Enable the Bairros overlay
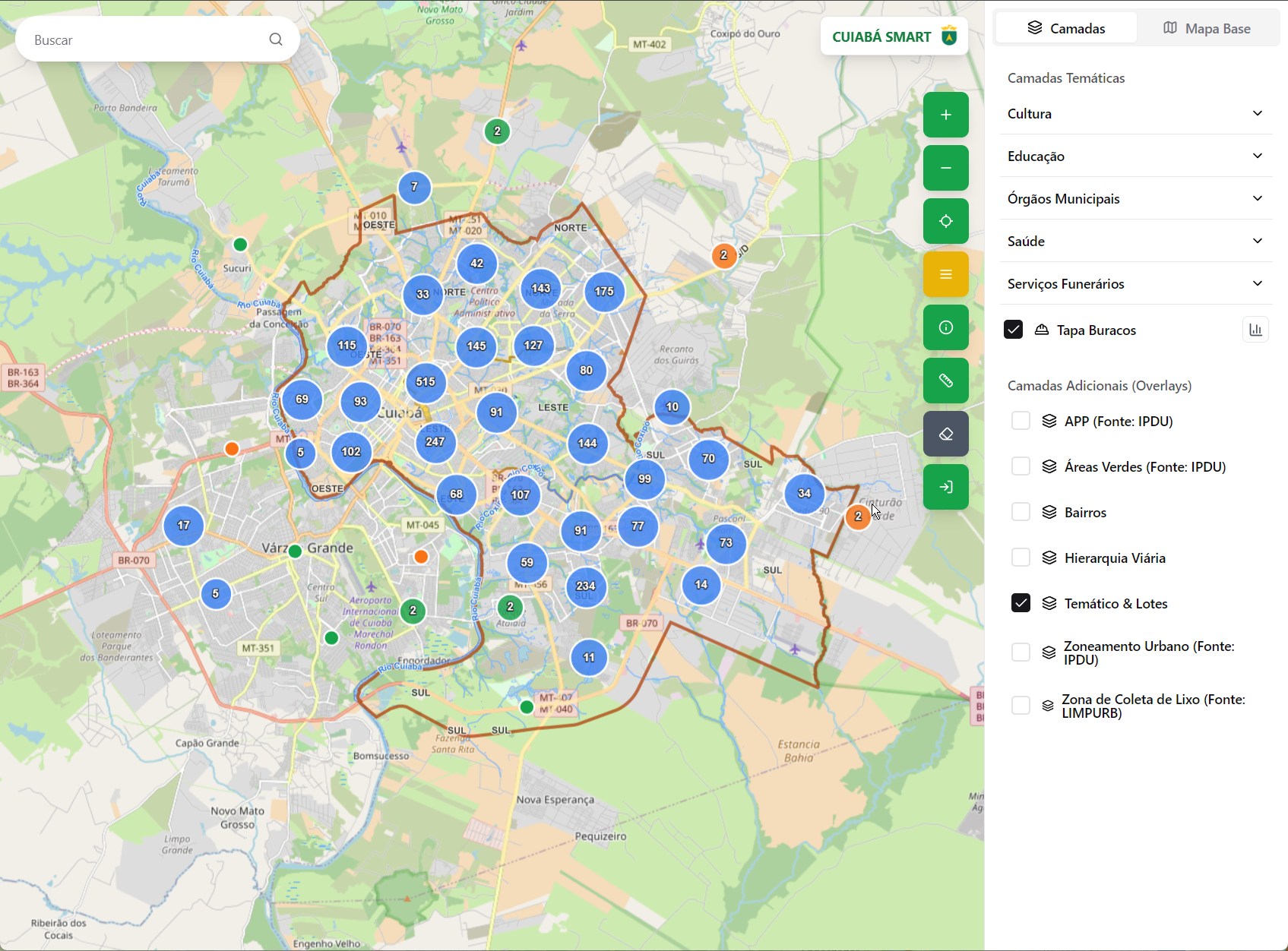 pos(1021,511)
